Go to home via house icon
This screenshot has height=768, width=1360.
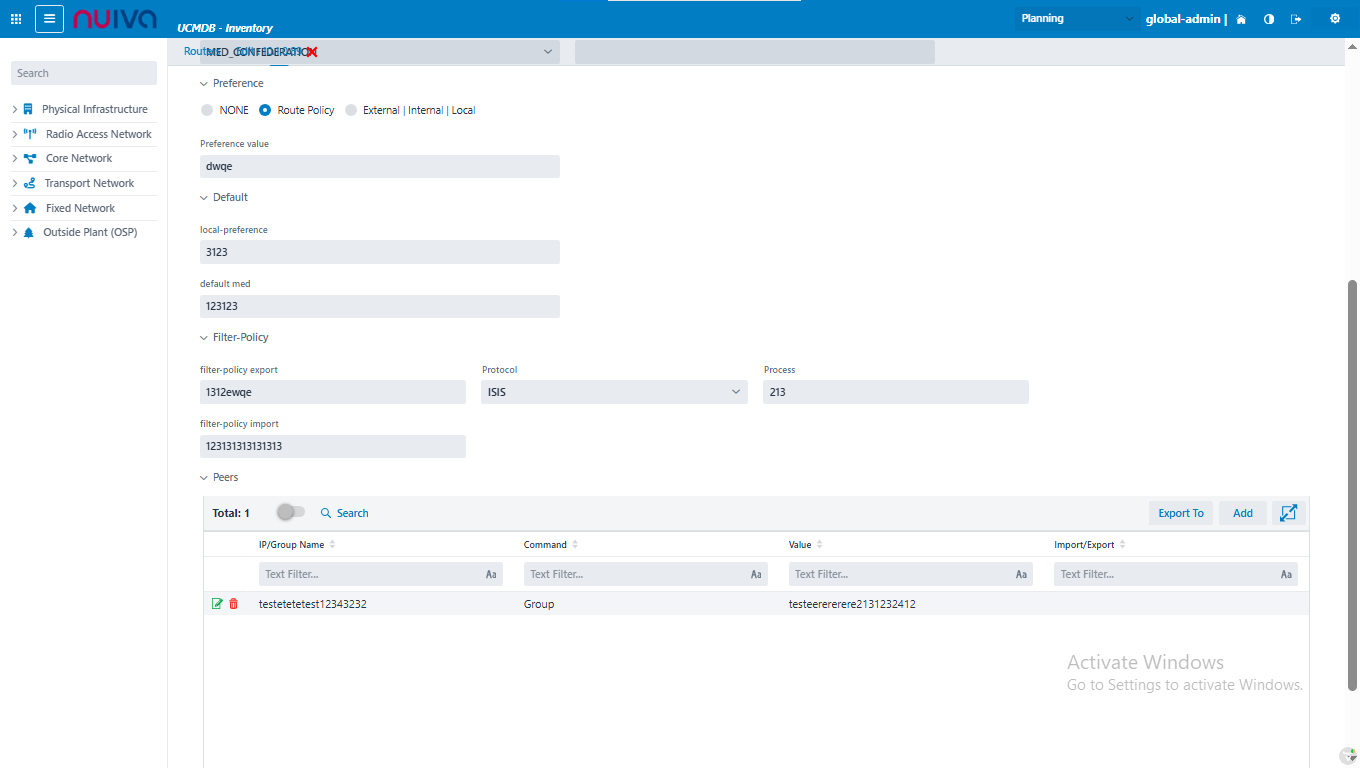pyautogui.click(x=1241, y=19)
